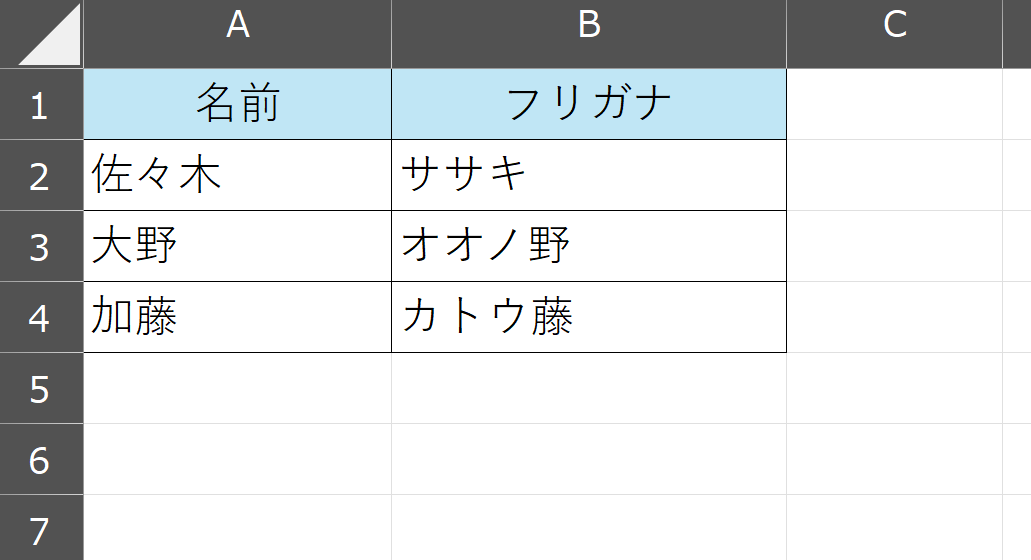Screen dimensions: 1031x560
Task: Select the cell containing オオノ野
Action: 589,247
